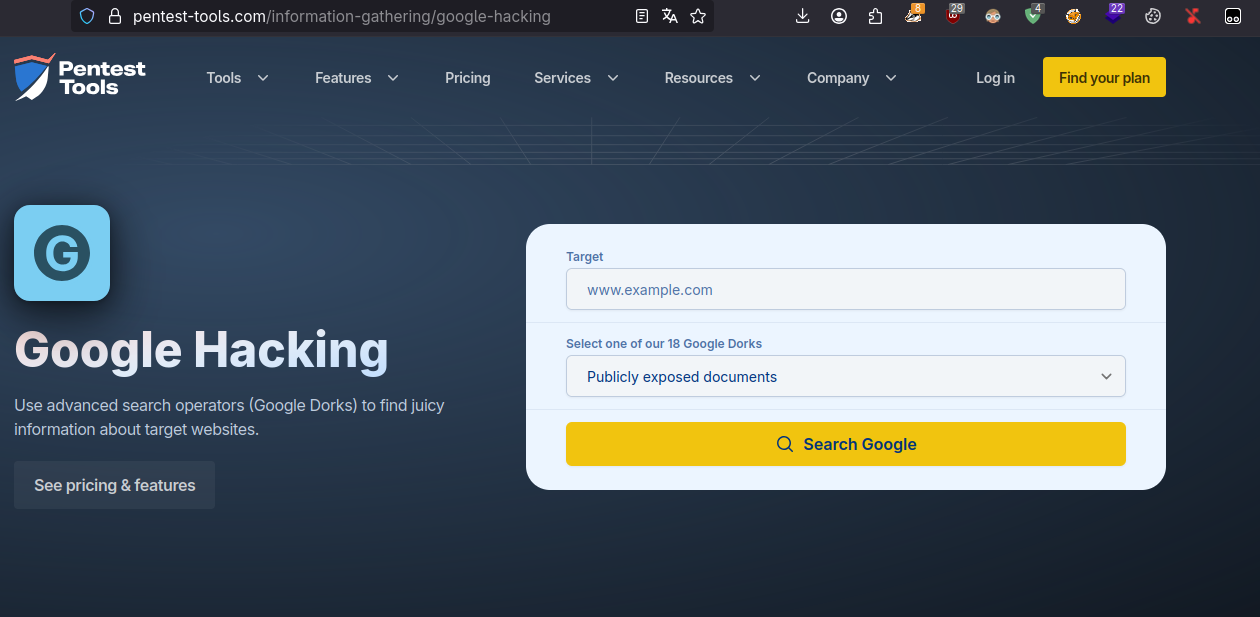Click the Search Google button label
This screenshot has height=617, width=1260.
[x=860, y=444]
